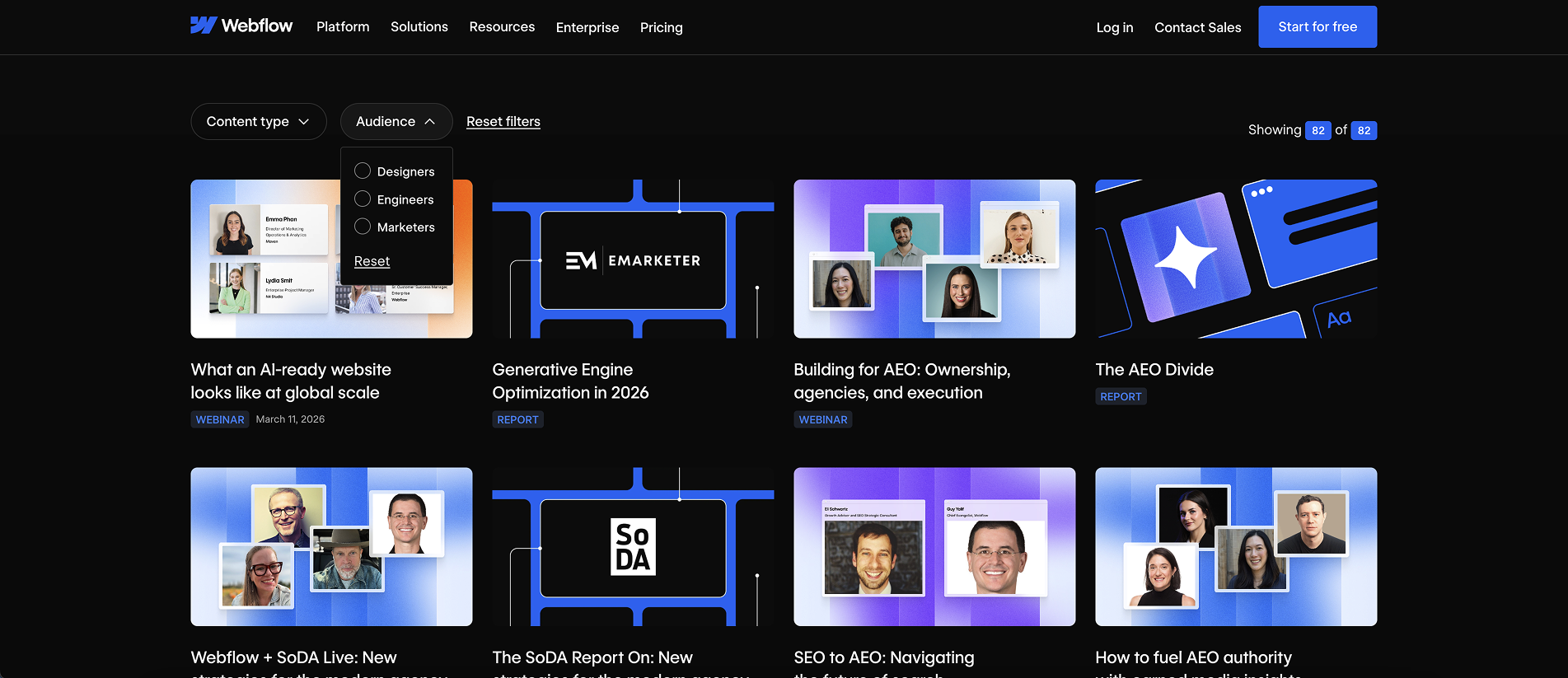This screenshot has width=1568, height=678.
Task: Open the Resources menu
Action: [502, 27]
